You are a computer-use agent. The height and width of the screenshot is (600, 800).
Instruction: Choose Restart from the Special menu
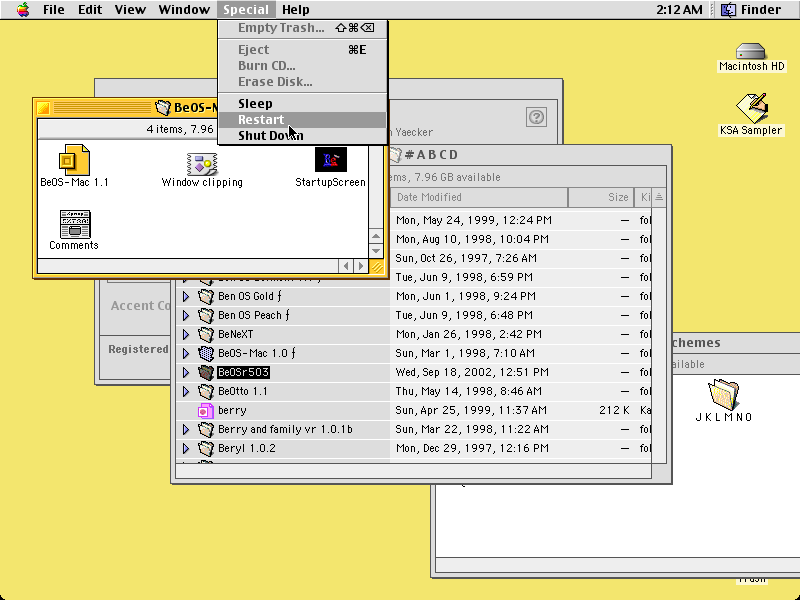coord(303,120)
